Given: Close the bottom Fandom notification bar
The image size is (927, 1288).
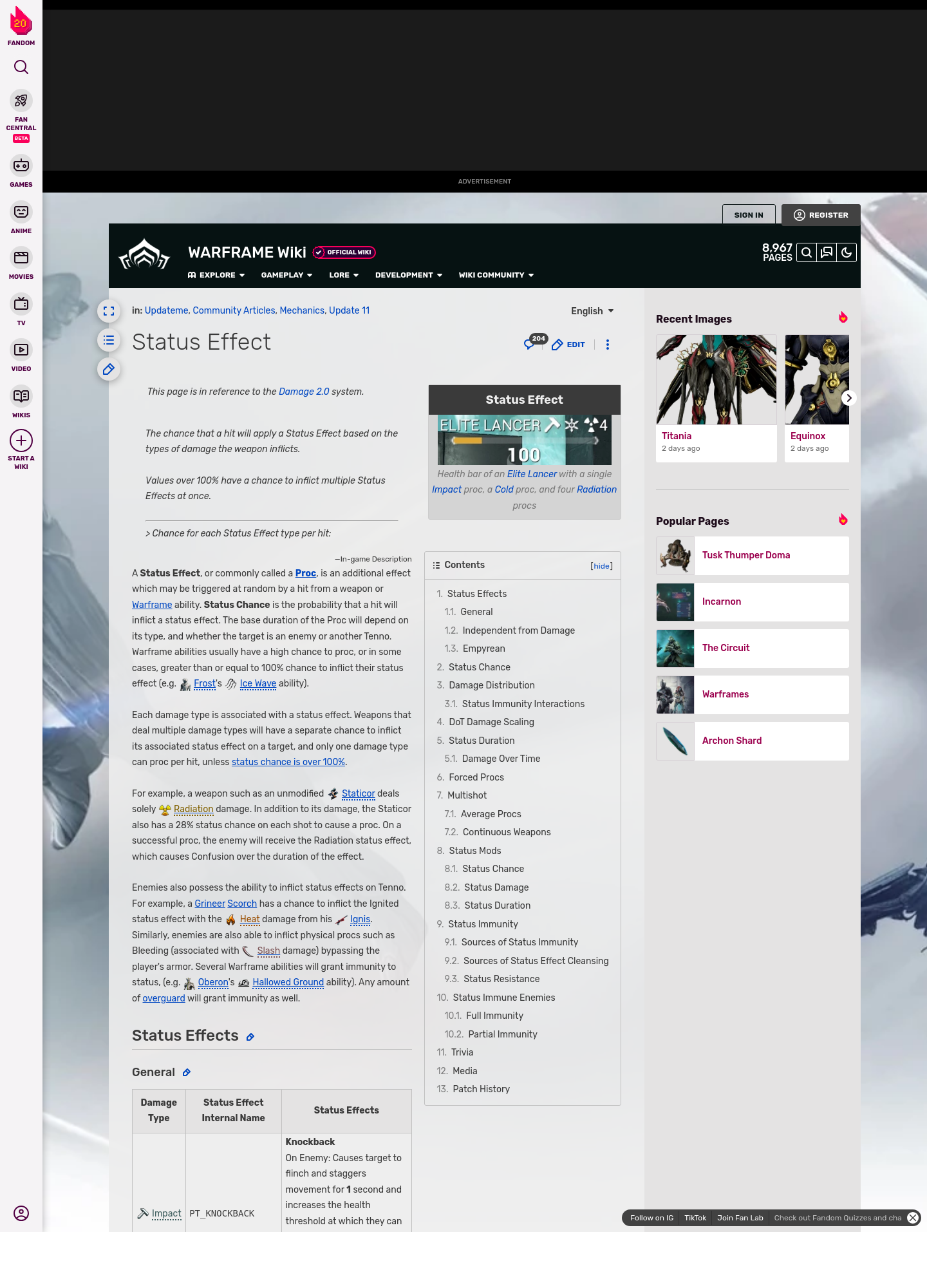Looking at the screenshot, I should tap(913, 1218).
